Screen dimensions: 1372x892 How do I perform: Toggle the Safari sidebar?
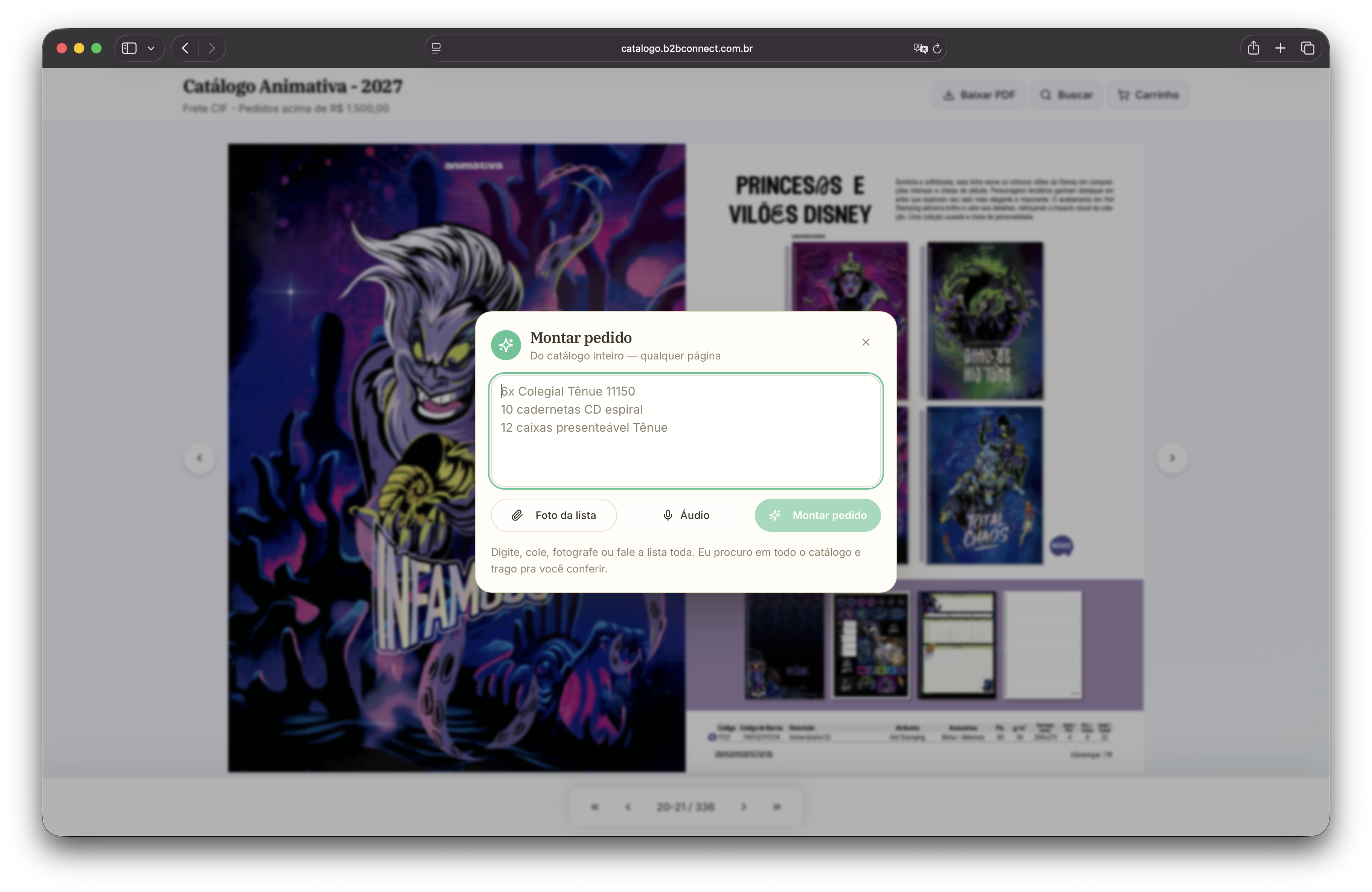click(129, 49)
